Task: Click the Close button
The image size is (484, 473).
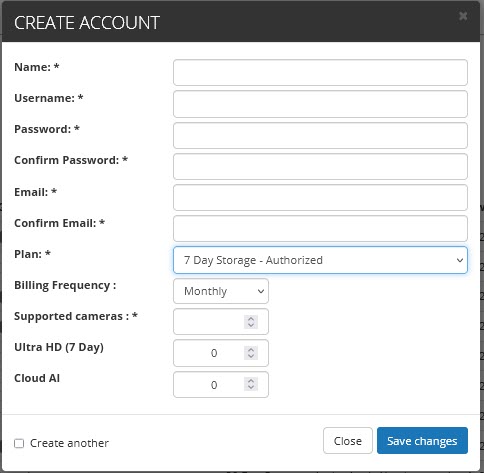Action: tap(348, 441)
